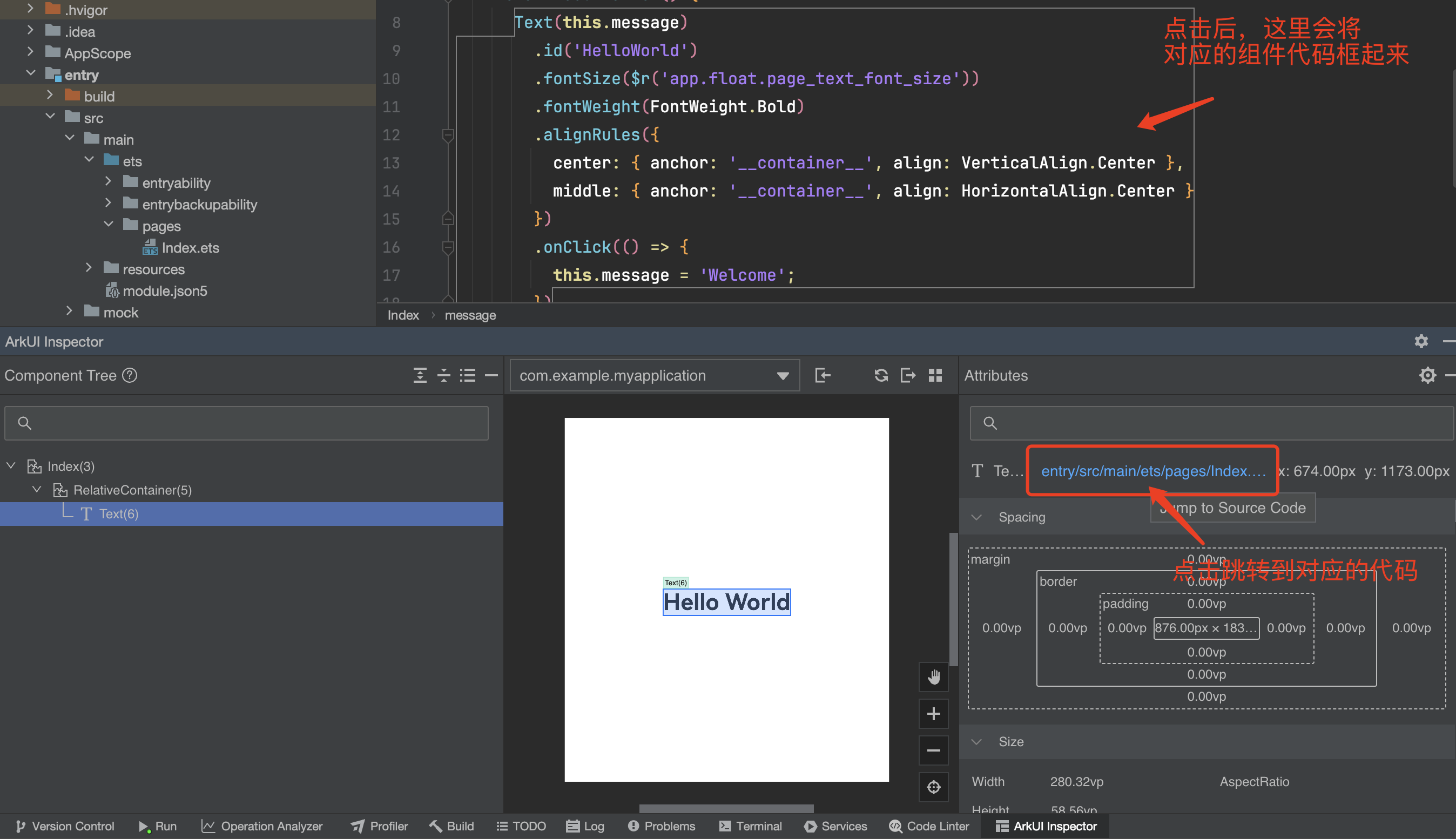
Task: Open the Code Linter tool window tab
Action: [929, 826]
